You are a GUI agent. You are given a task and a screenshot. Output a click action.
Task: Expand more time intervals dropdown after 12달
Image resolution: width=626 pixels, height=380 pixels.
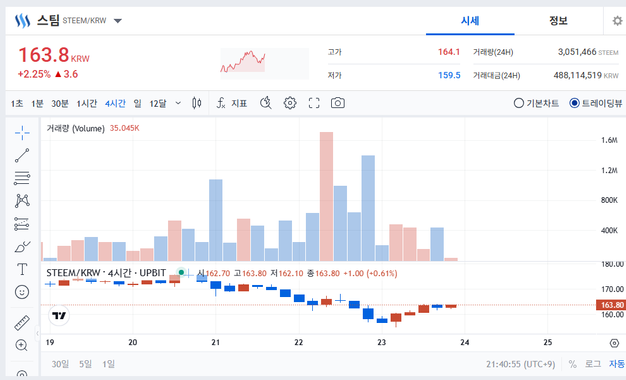[x=178, y=103]
